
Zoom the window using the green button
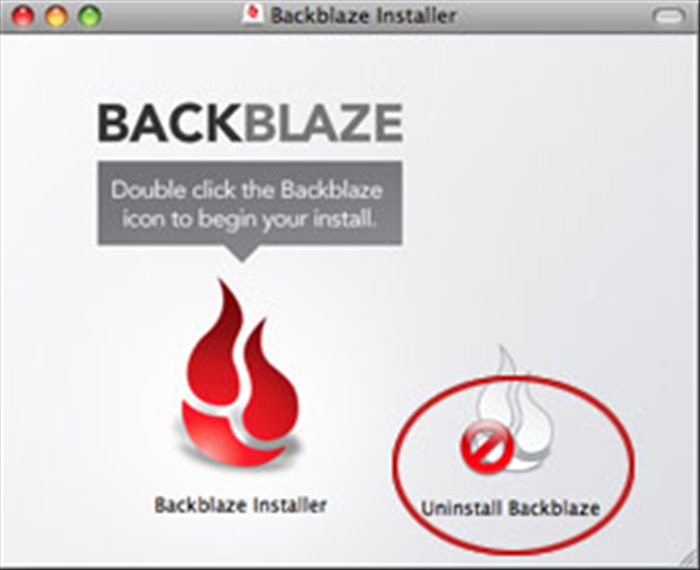click(90, 16)
